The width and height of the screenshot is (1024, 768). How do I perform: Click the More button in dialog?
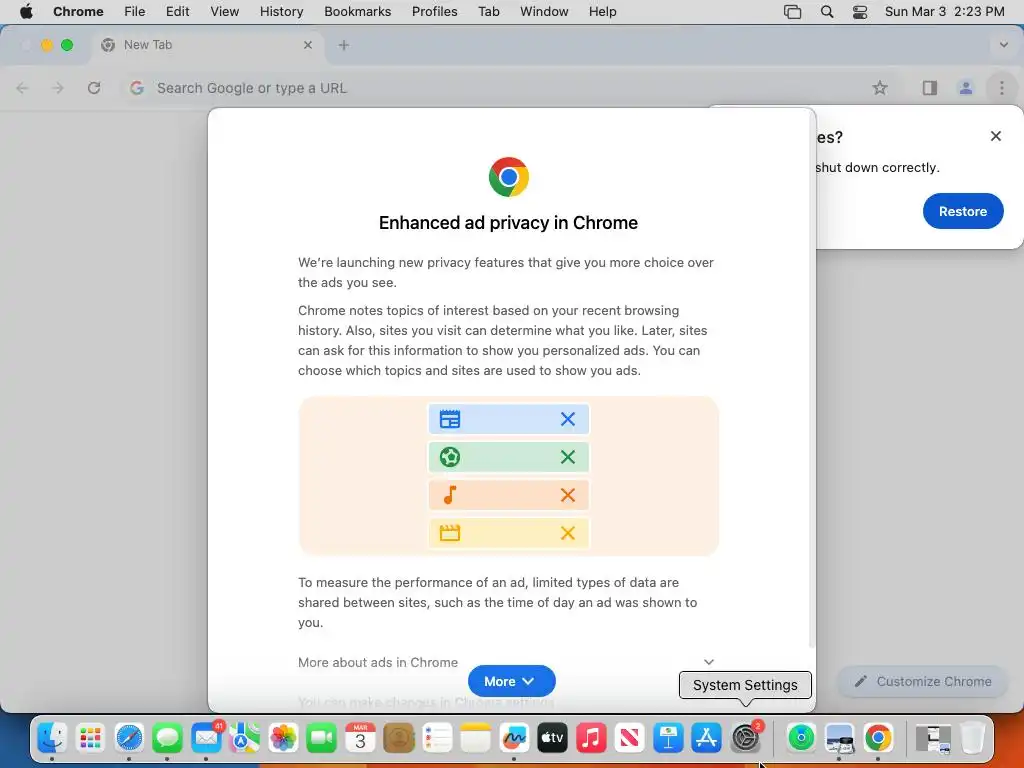coord(511,681)
